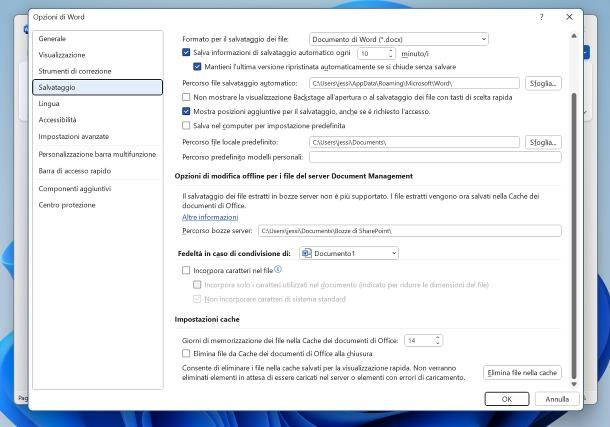Click the Percorso bozze server field
610x427 pixels.
tap(410, 231)
